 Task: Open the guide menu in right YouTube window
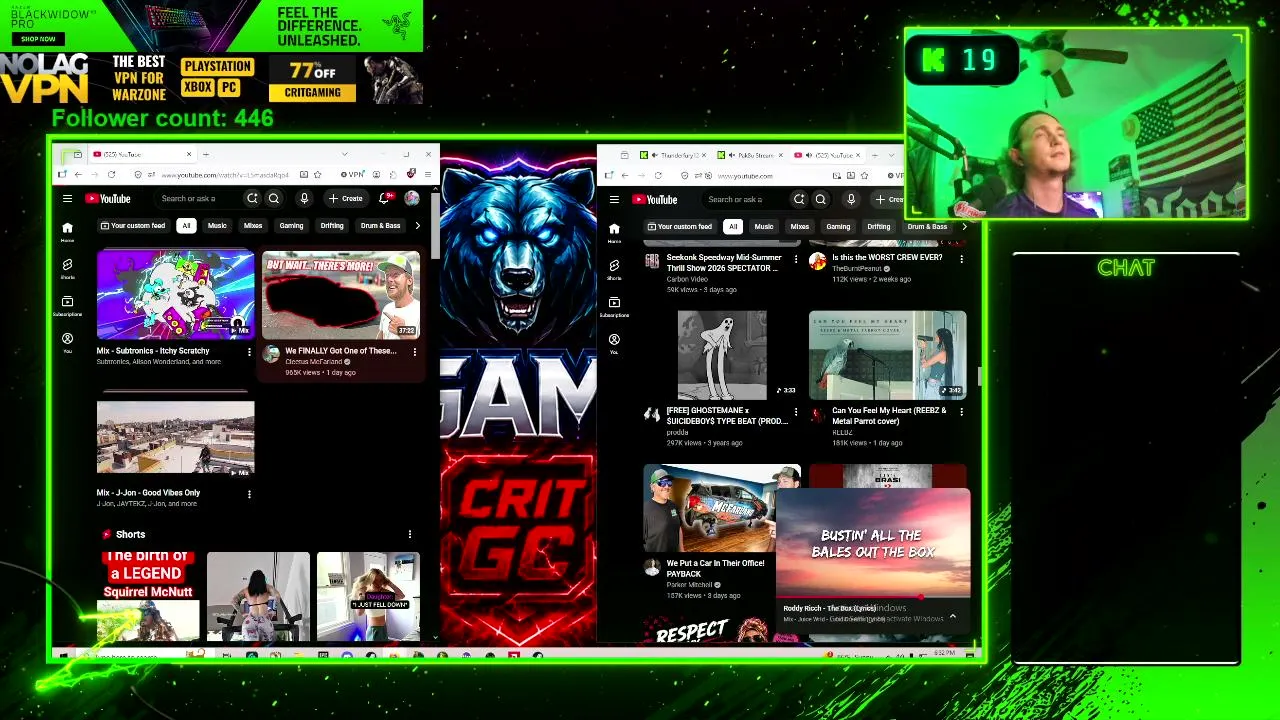(x=614, y=200)
